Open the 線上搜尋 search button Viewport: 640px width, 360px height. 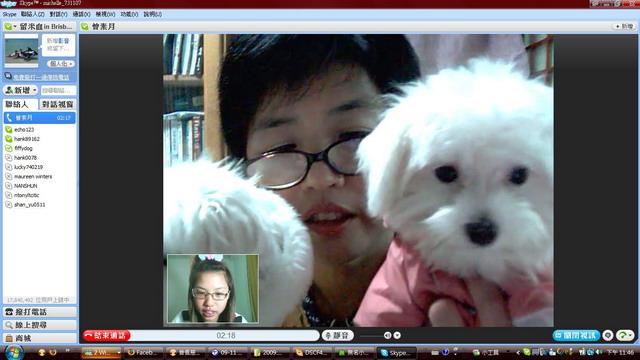(x=40, y=325)
